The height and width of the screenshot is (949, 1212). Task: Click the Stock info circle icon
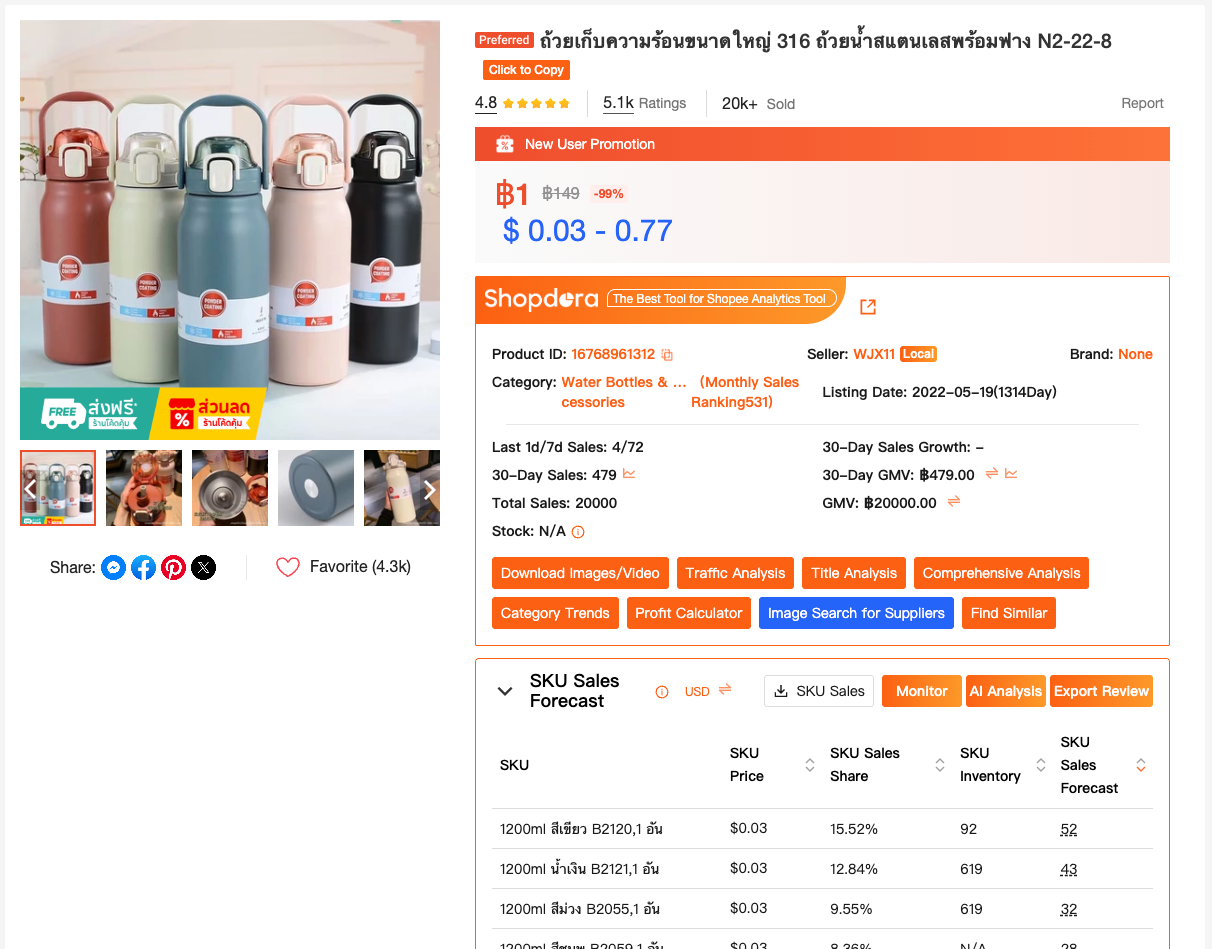(x=578, y=532)
